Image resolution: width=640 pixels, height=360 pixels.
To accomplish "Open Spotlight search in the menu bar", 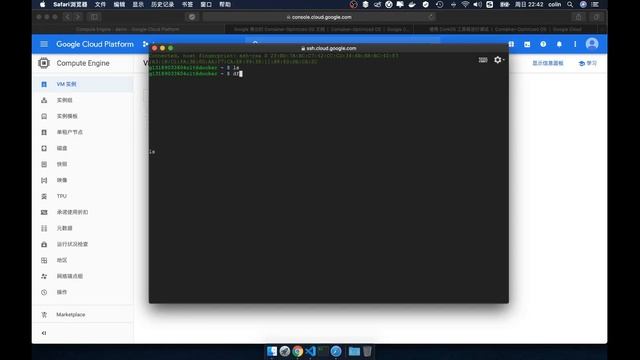I will click(x=570, y=4).
